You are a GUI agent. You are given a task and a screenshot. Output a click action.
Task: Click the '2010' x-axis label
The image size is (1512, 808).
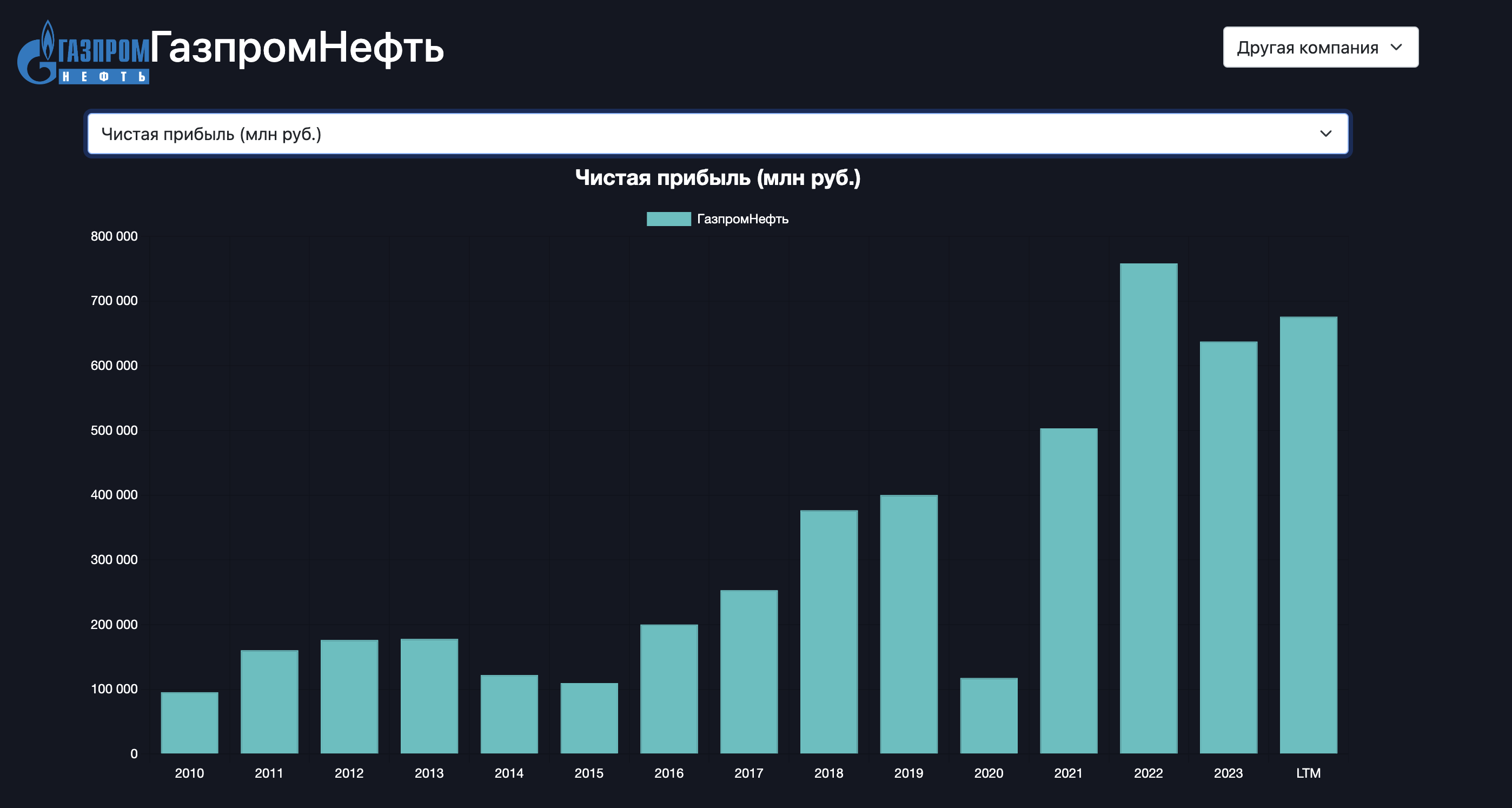pyautogui.click(x=190, y=773)
